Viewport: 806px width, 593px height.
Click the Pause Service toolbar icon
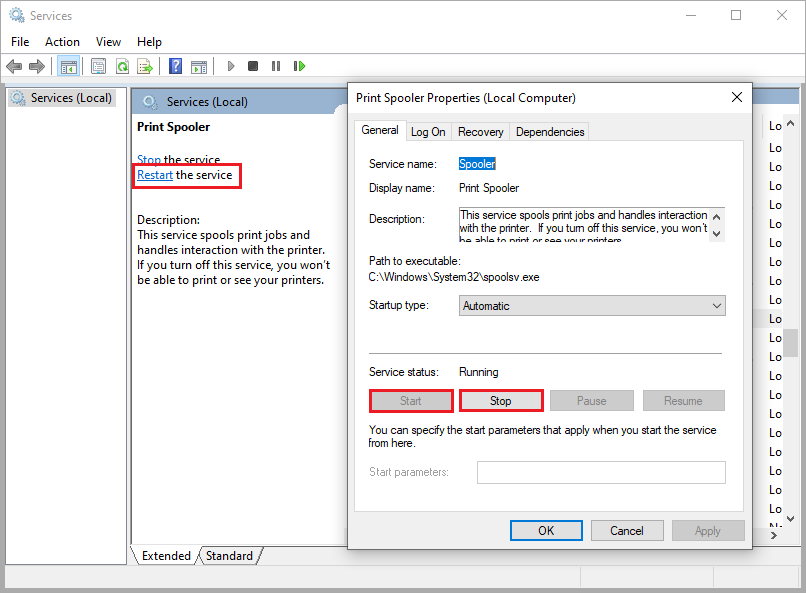[x=276, y=67]
